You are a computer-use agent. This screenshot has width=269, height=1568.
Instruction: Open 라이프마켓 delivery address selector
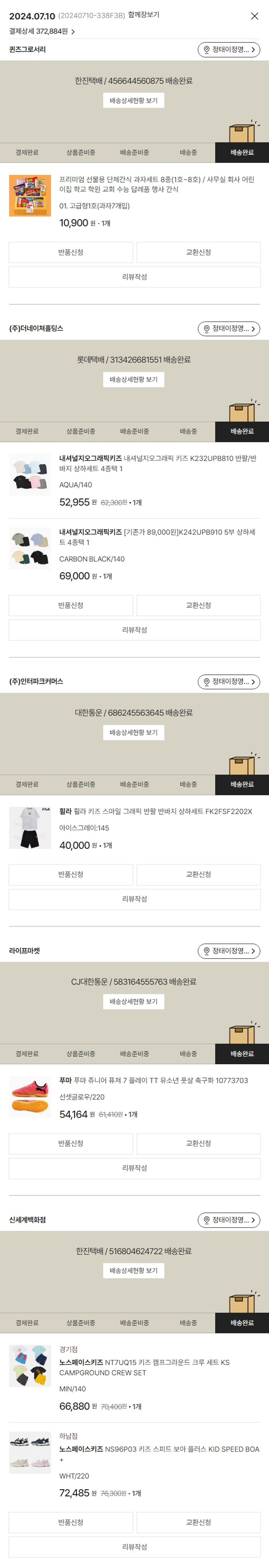[x=229, y=951]
